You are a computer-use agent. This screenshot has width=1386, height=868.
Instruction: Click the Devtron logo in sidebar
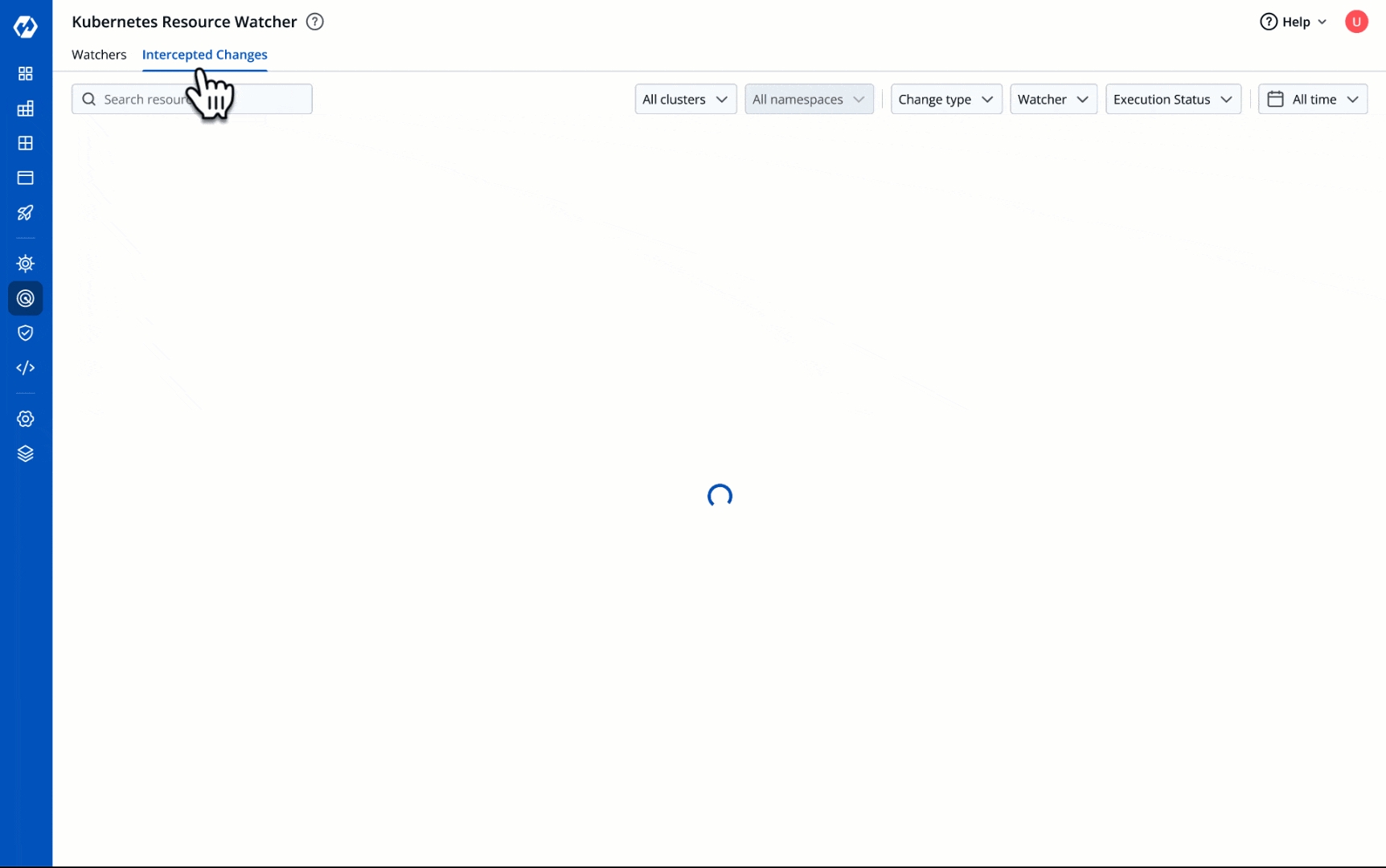26,27
